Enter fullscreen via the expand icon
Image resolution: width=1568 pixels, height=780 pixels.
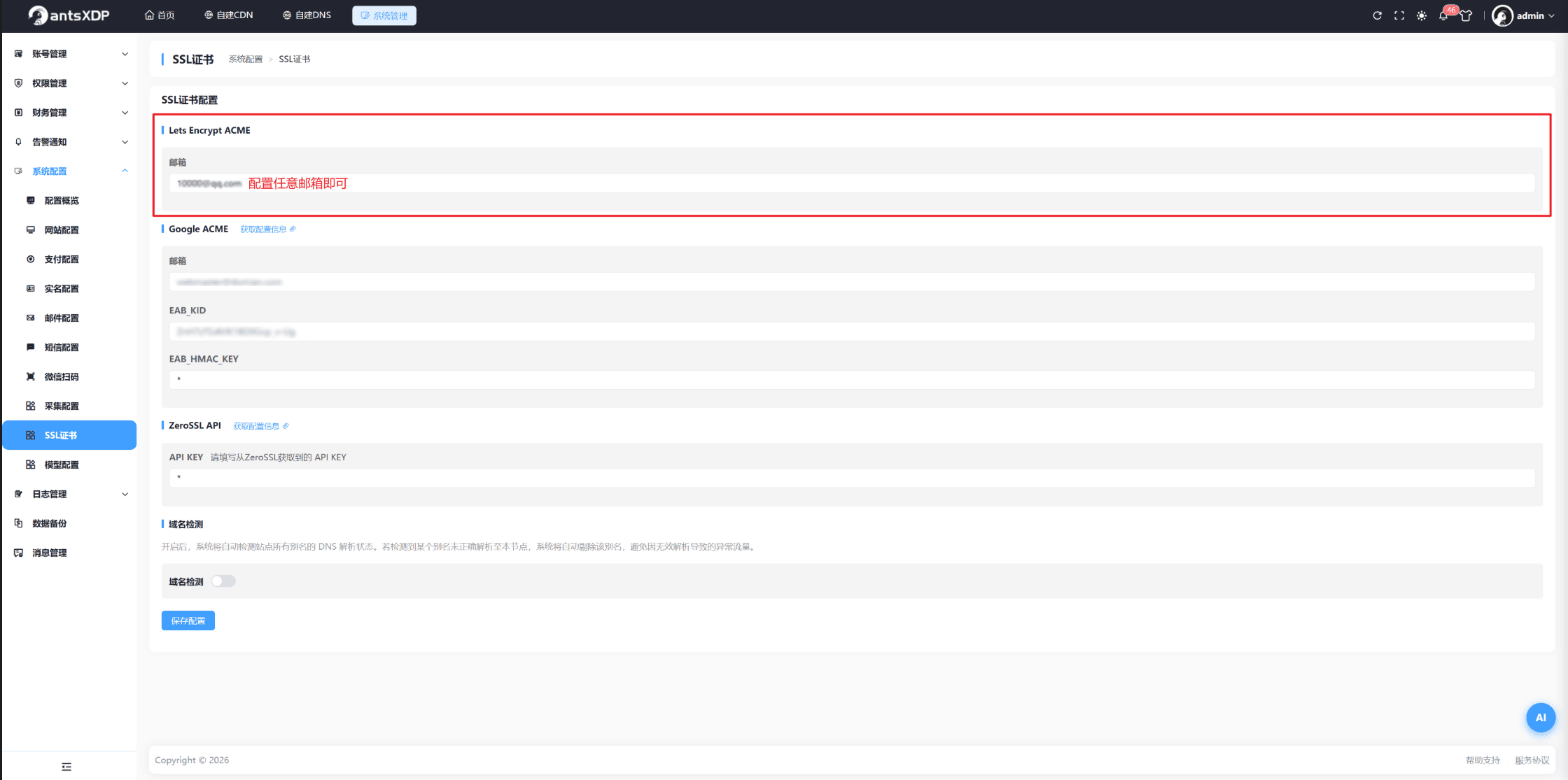[1399, 15]
